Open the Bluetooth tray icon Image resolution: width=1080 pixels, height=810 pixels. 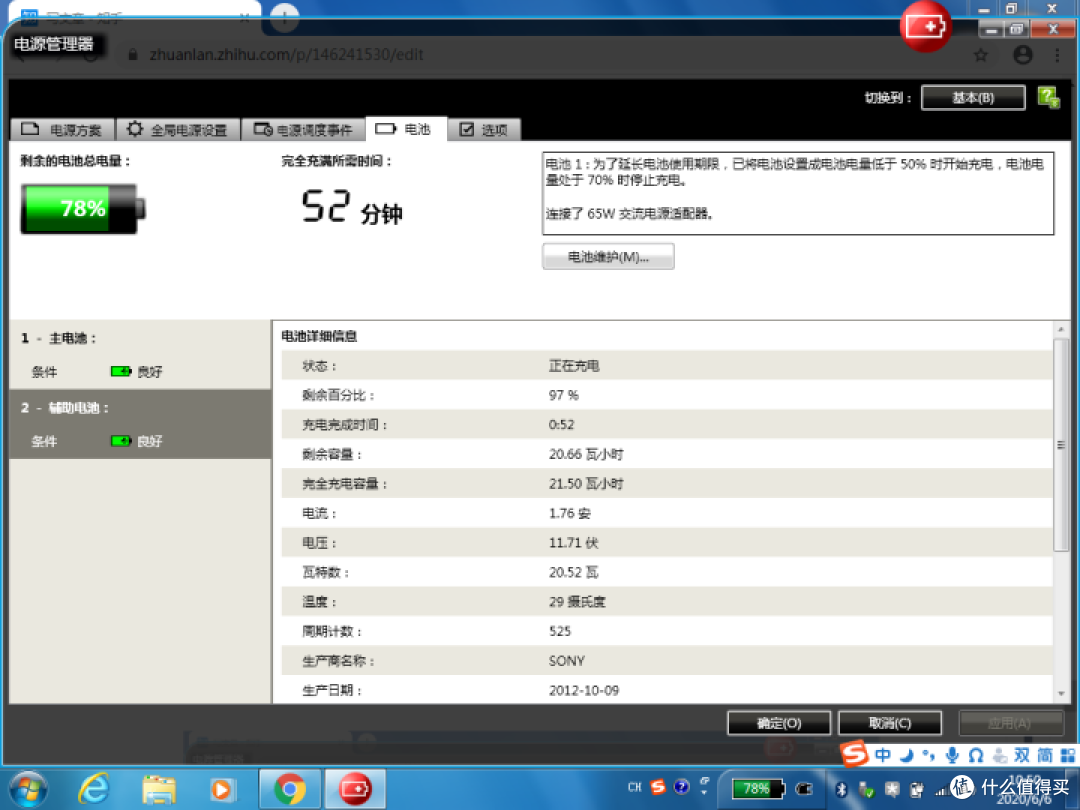point(841,790)
